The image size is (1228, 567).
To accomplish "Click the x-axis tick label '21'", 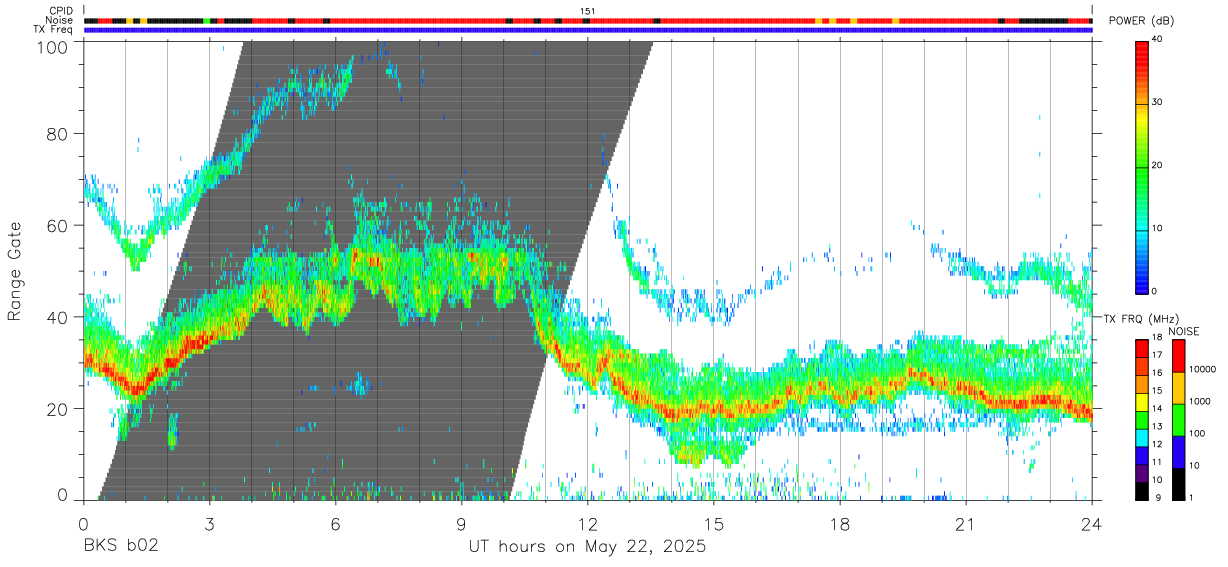I will 965,524.
